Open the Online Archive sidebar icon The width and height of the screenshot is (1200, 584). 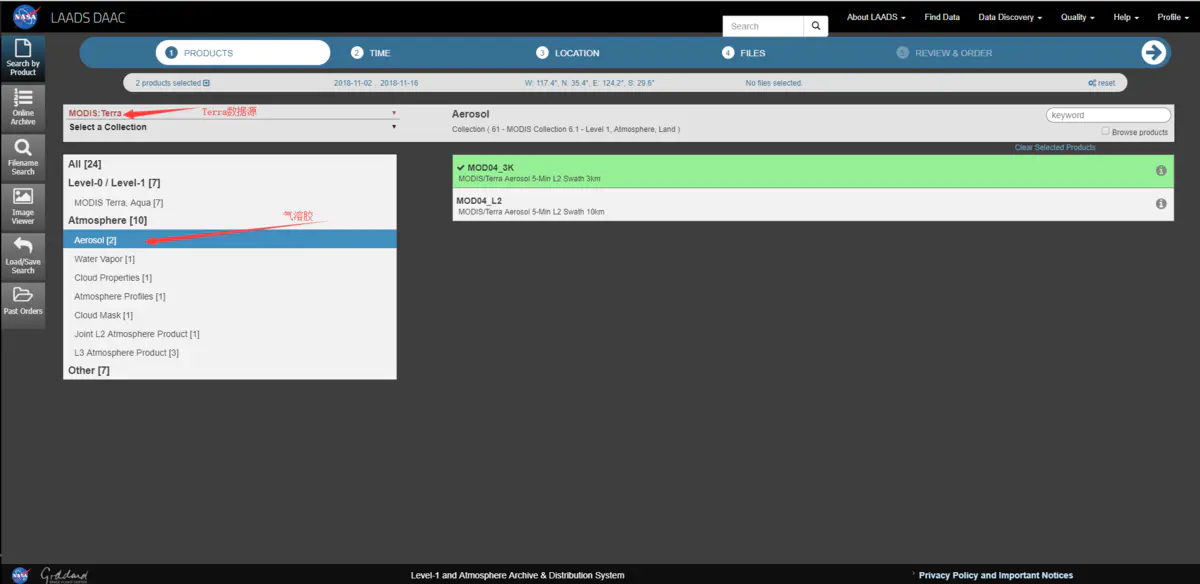coord(23,107)
